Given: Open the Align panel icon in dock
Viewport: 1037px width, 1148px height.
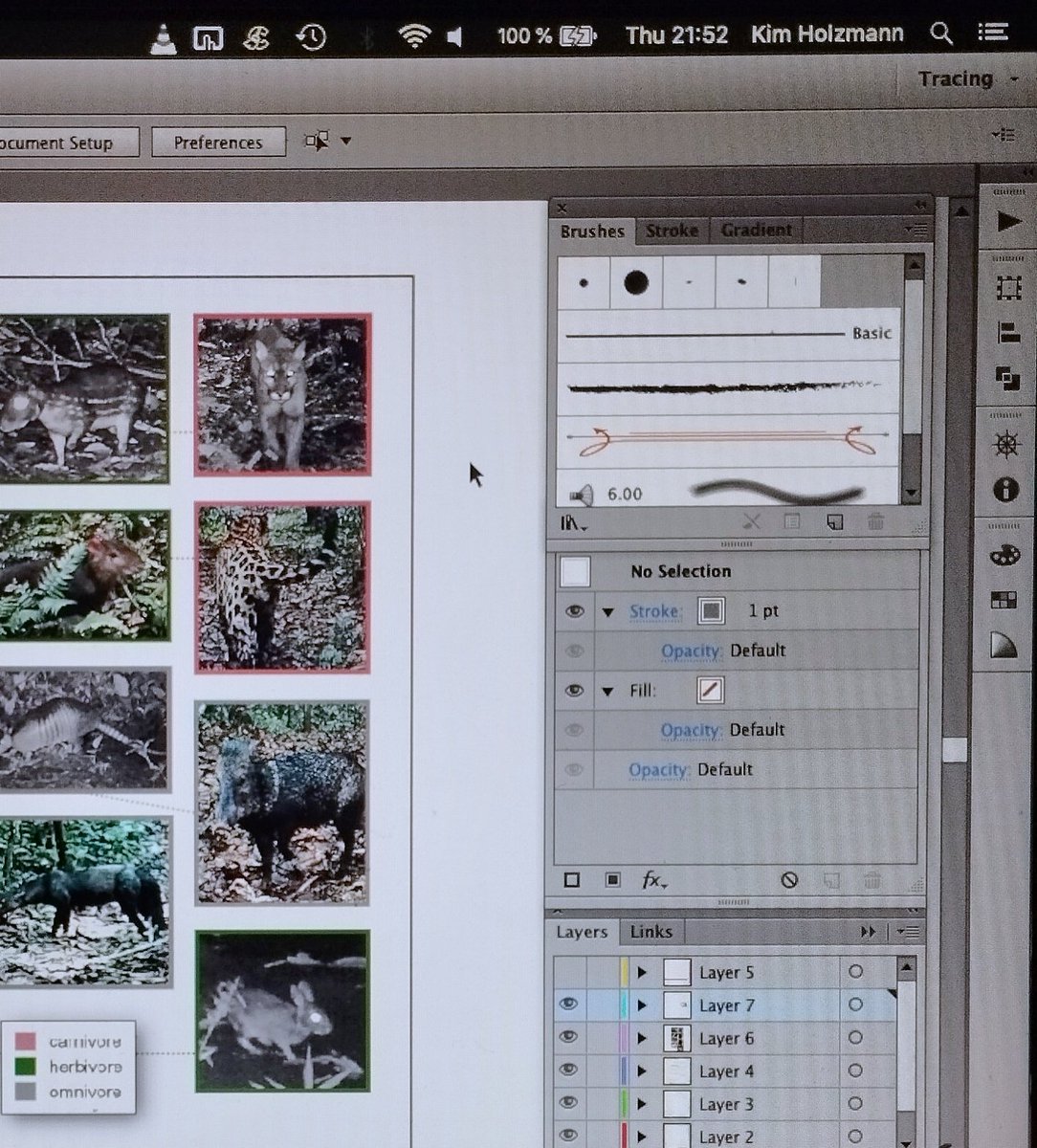Looking at the screenshot, I should [x=1007, y=333].
